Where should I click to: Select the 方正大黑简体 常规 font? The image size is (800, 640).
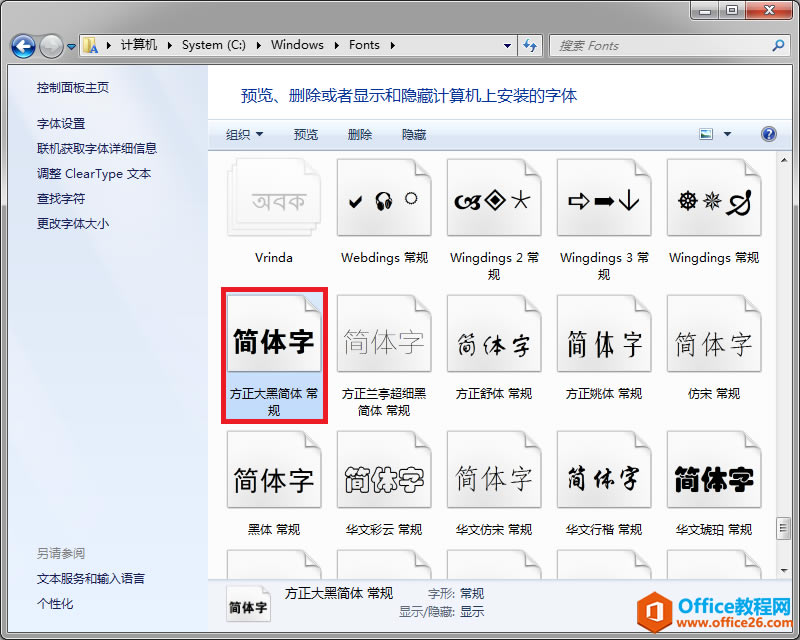[x=274, y=356]
